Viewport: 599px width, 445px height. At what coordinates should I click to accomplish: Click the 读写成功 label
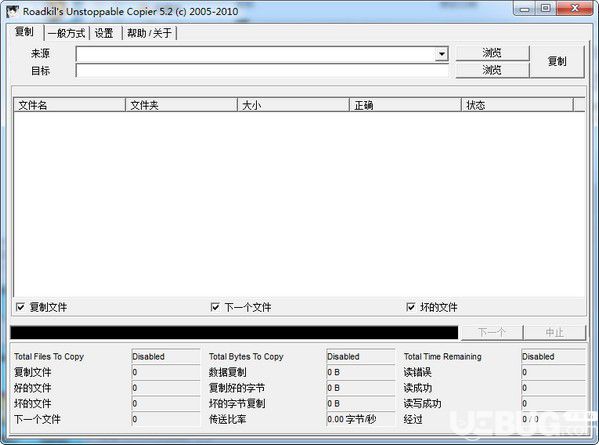(x=423, y=403)
